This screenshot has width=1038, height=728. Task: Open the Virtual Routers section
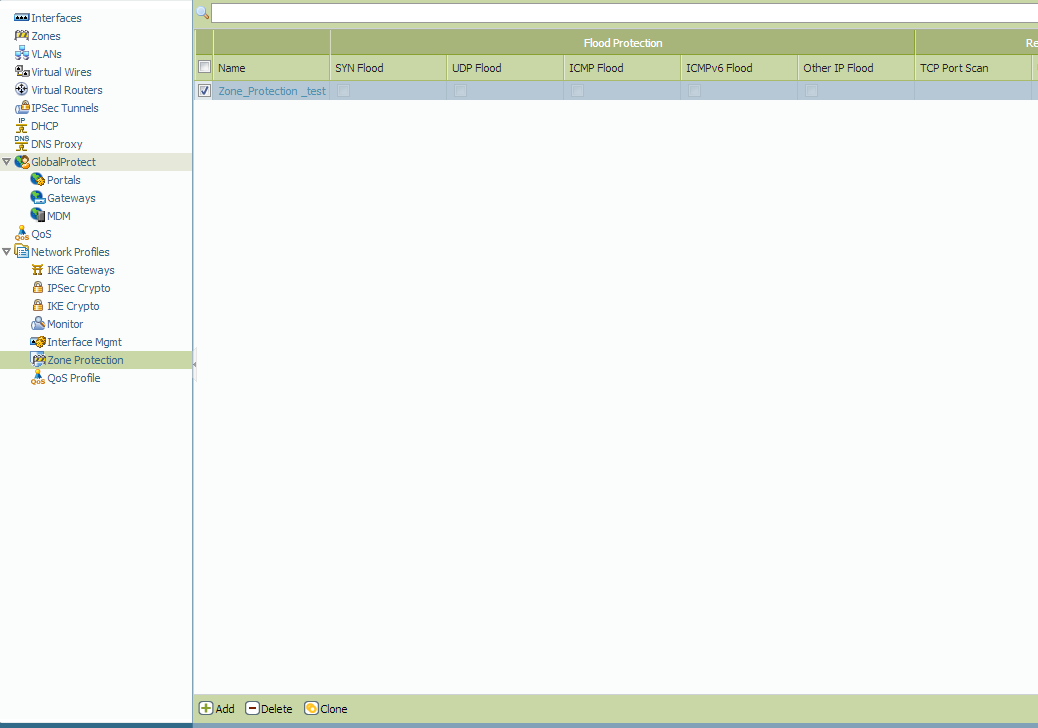[x=67, y=89]
